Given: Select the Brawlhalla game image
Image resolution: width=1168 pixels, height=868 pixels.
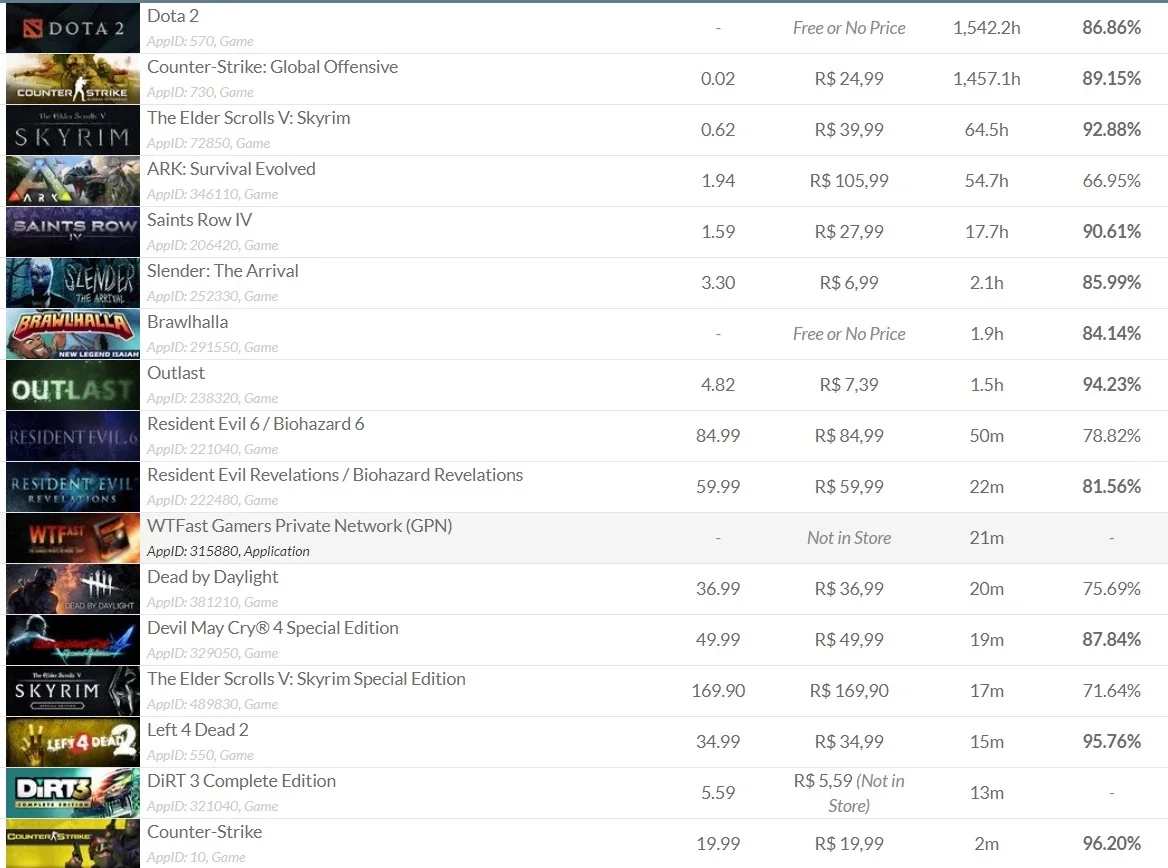Looking at the screenshot, I should [73, 334].
